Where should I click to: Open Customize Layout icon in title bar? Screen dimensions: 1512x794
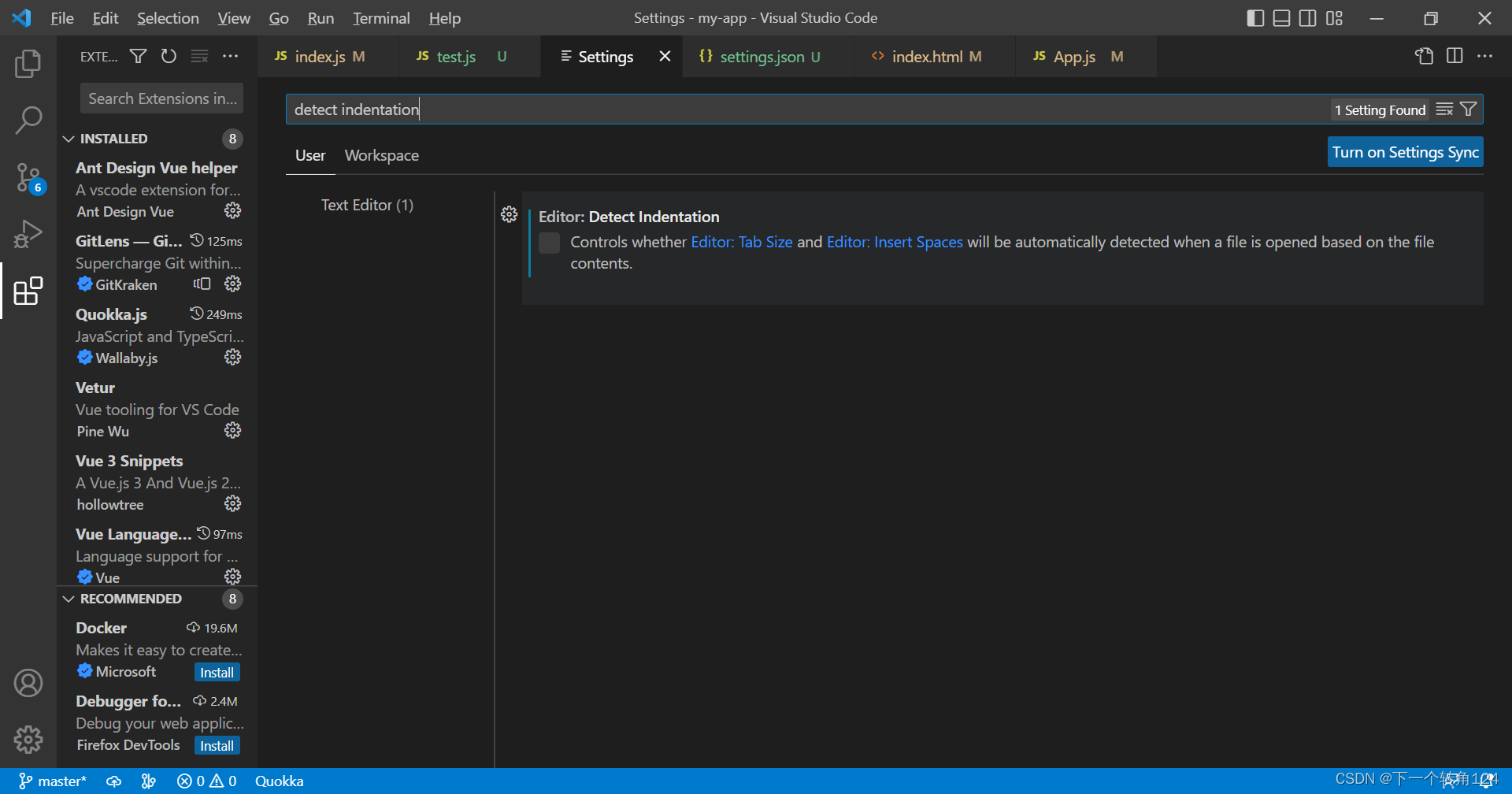coord(1334,18)
